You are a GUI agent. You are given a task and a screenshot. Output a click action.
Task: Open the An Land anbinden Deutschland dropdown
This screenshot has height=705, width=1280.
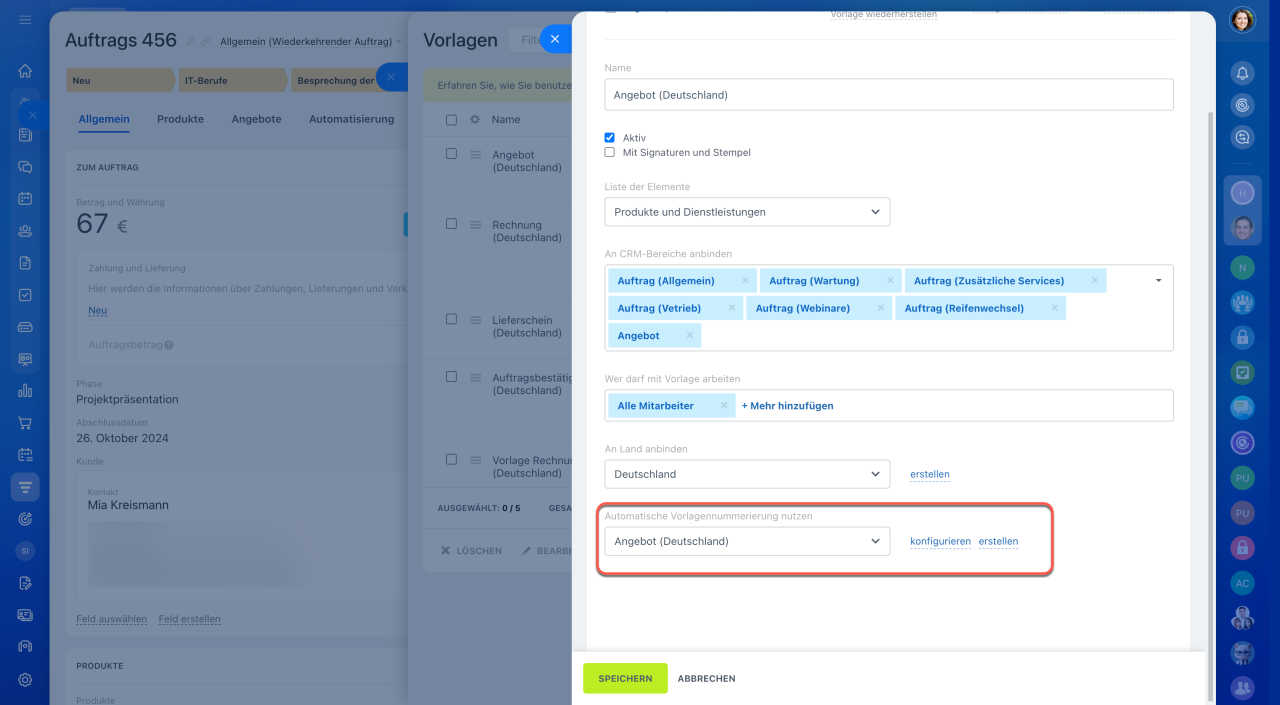click(747, 474)
